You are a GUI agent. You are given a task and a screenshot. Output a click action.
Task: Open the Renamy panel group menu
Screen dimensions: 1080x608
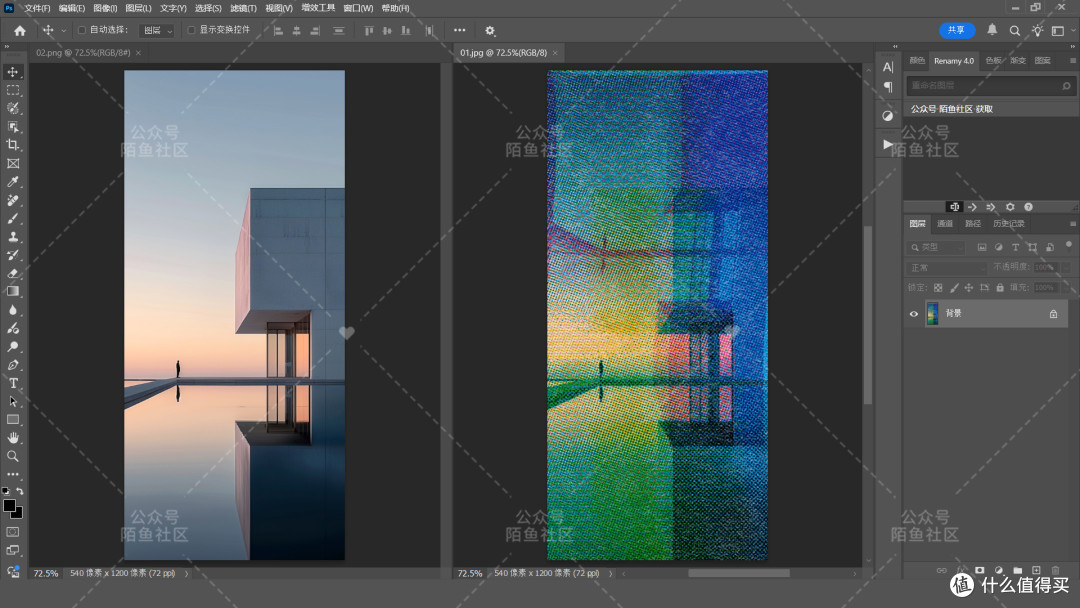(1072, 61)
